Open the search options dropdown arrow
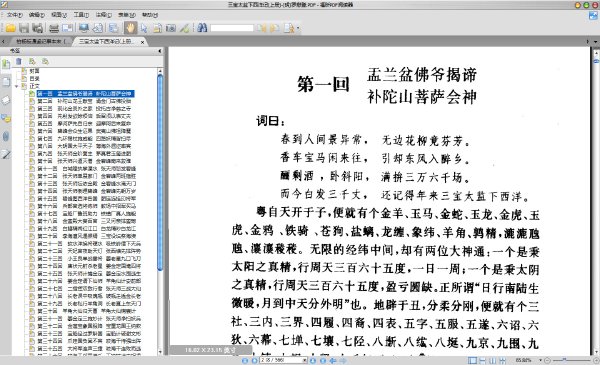 (298, 28)
